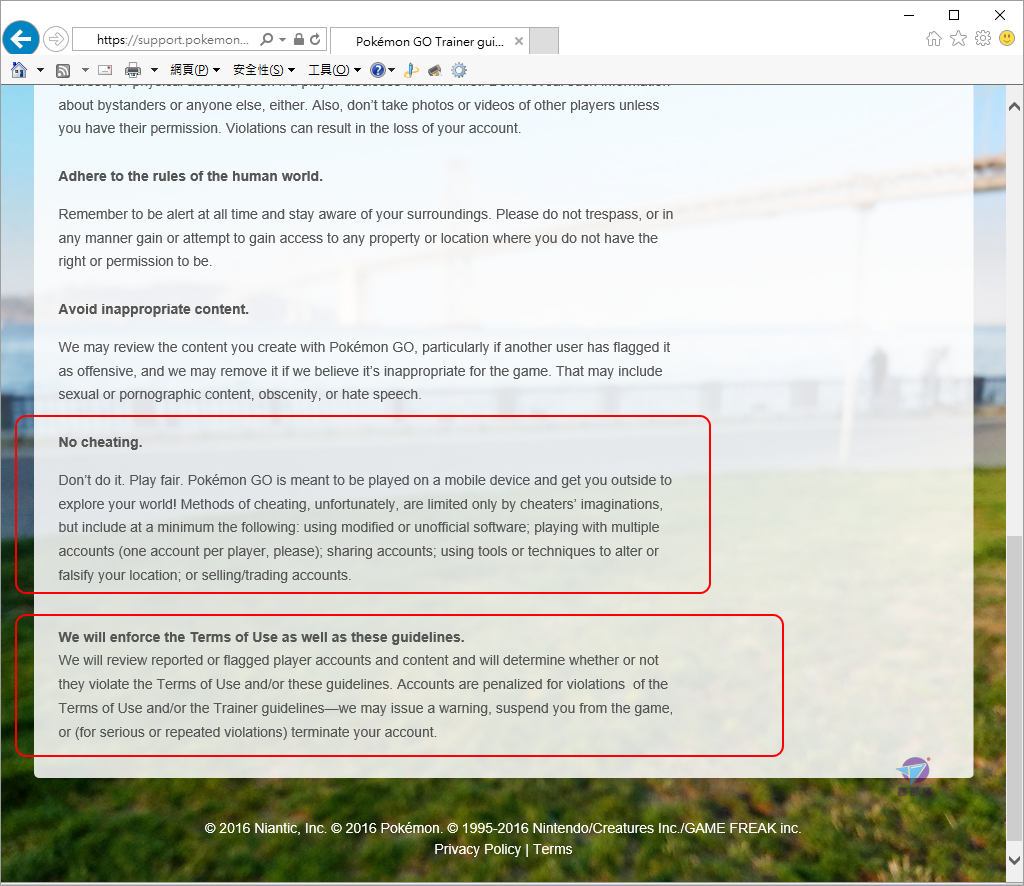The image size is (1024, 886).
Task: Click the scrollbar up arrow
Action: (x=1014, y=106)
